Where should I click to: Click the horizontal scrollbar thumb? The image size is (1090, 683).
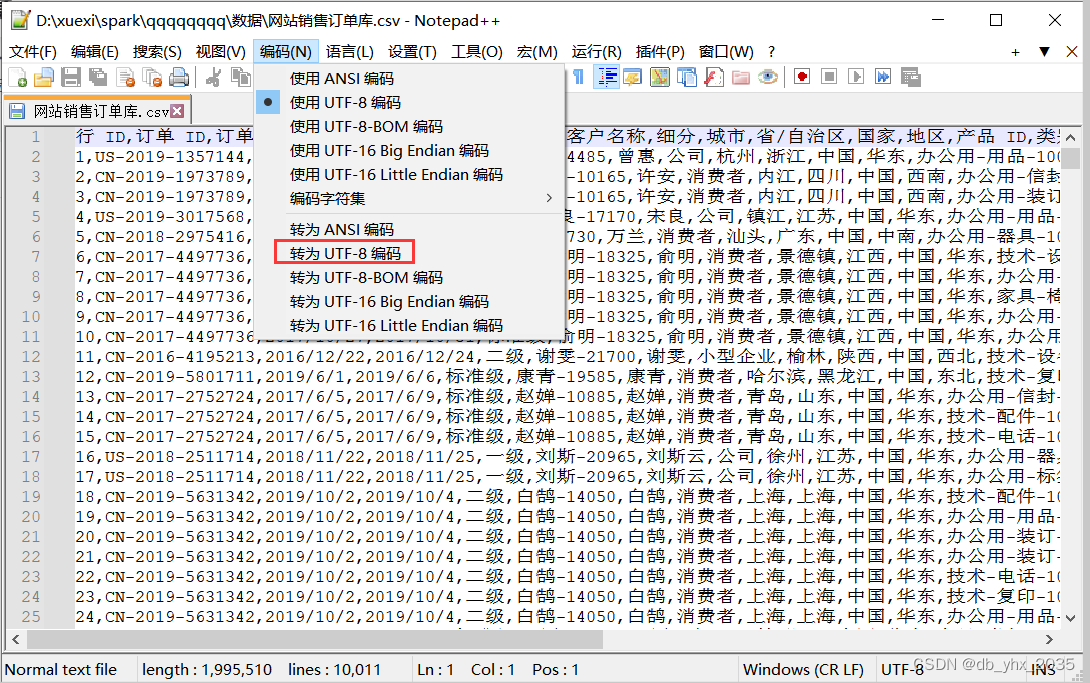[315, 639]
